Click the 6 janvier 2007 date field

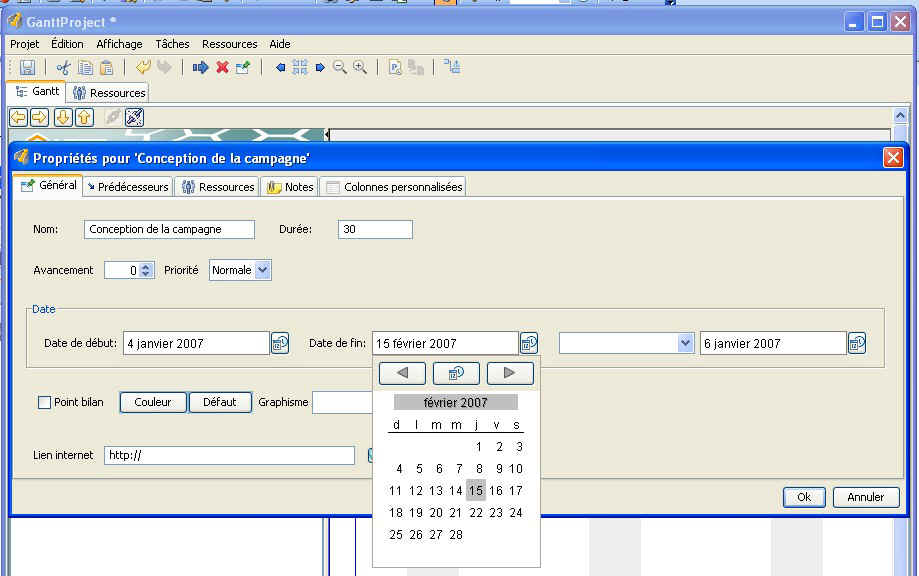click(774, 343)
